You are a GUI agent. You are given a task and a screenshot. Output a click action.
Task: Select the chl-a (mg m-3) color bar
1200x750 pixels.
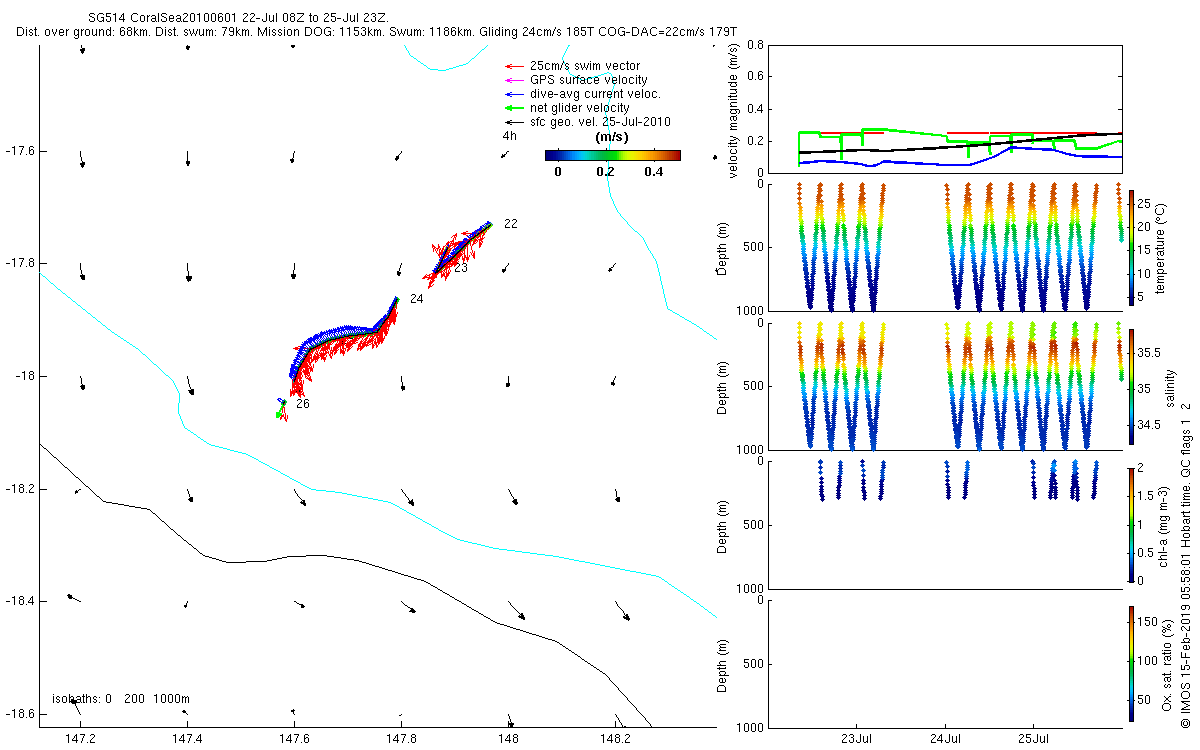1131,524
